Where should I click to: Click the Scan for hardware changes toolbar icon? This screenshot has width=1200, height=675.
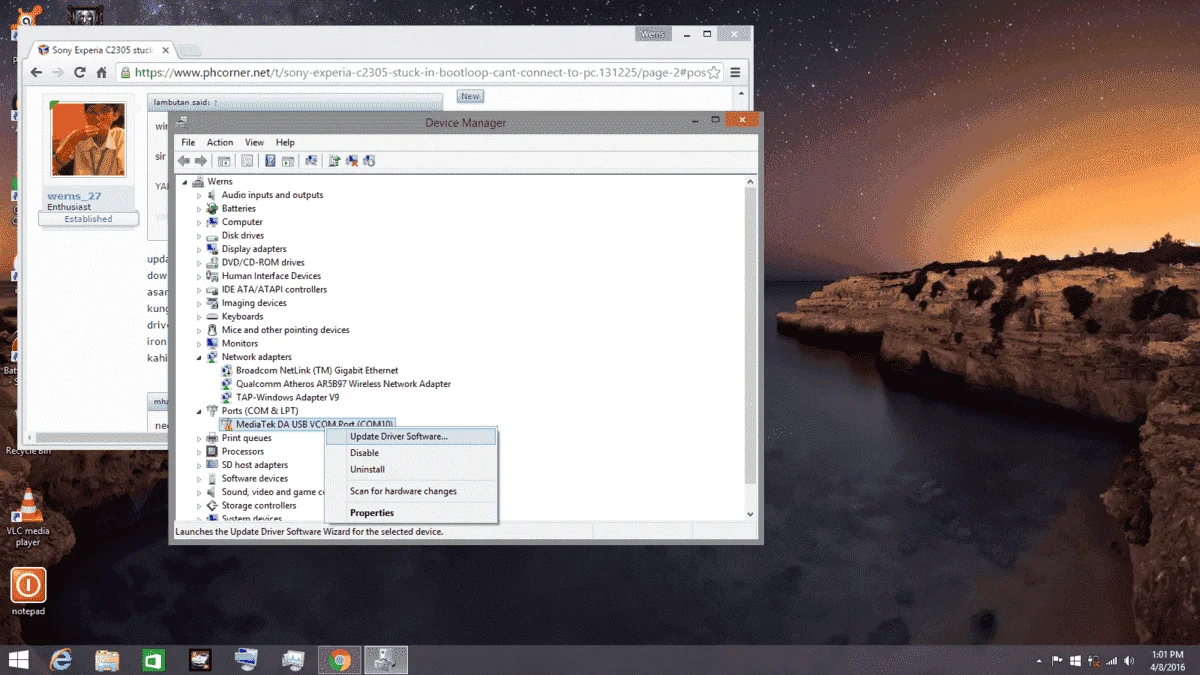(311, 161)
